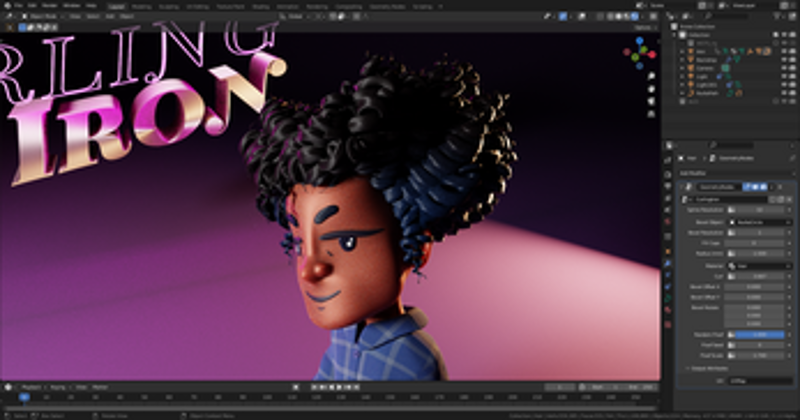This screenshot has height=420, width=800.
Task: Open the Render menu
Action: pos(49,6)
